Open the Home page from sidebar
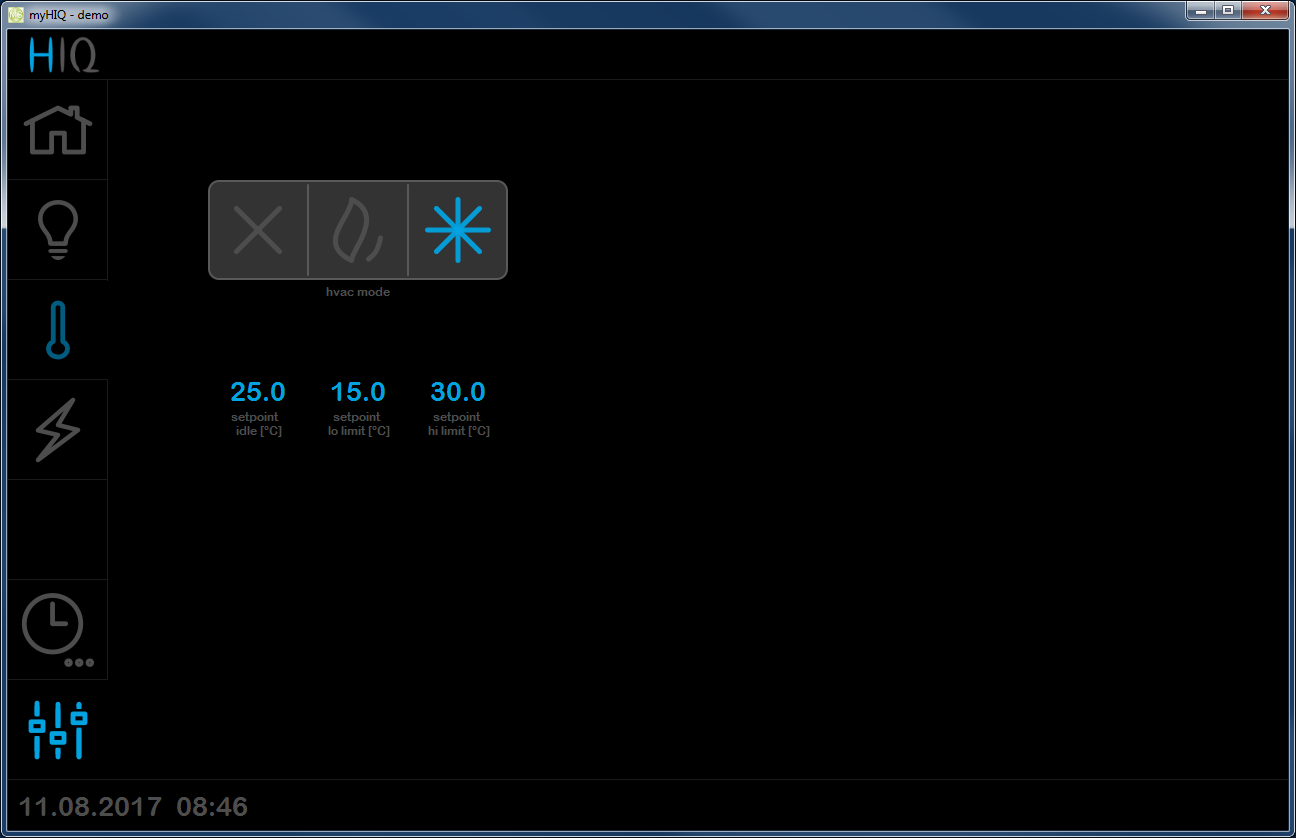The height and width of the screenshot is (838, 1296). 57,130
